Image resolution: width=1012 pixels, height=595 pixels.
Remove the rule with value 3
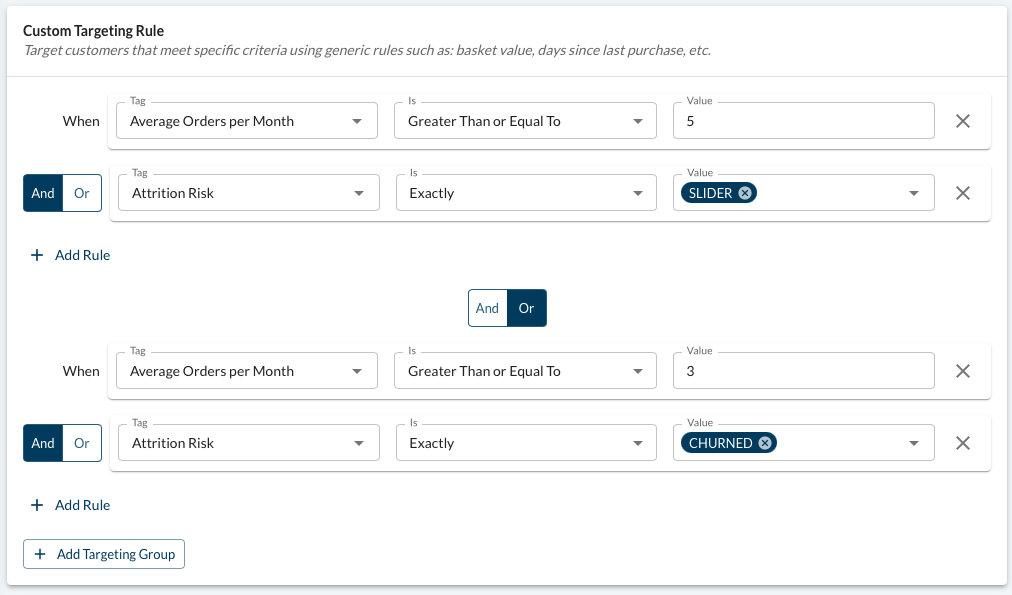[x=963, y=371]
